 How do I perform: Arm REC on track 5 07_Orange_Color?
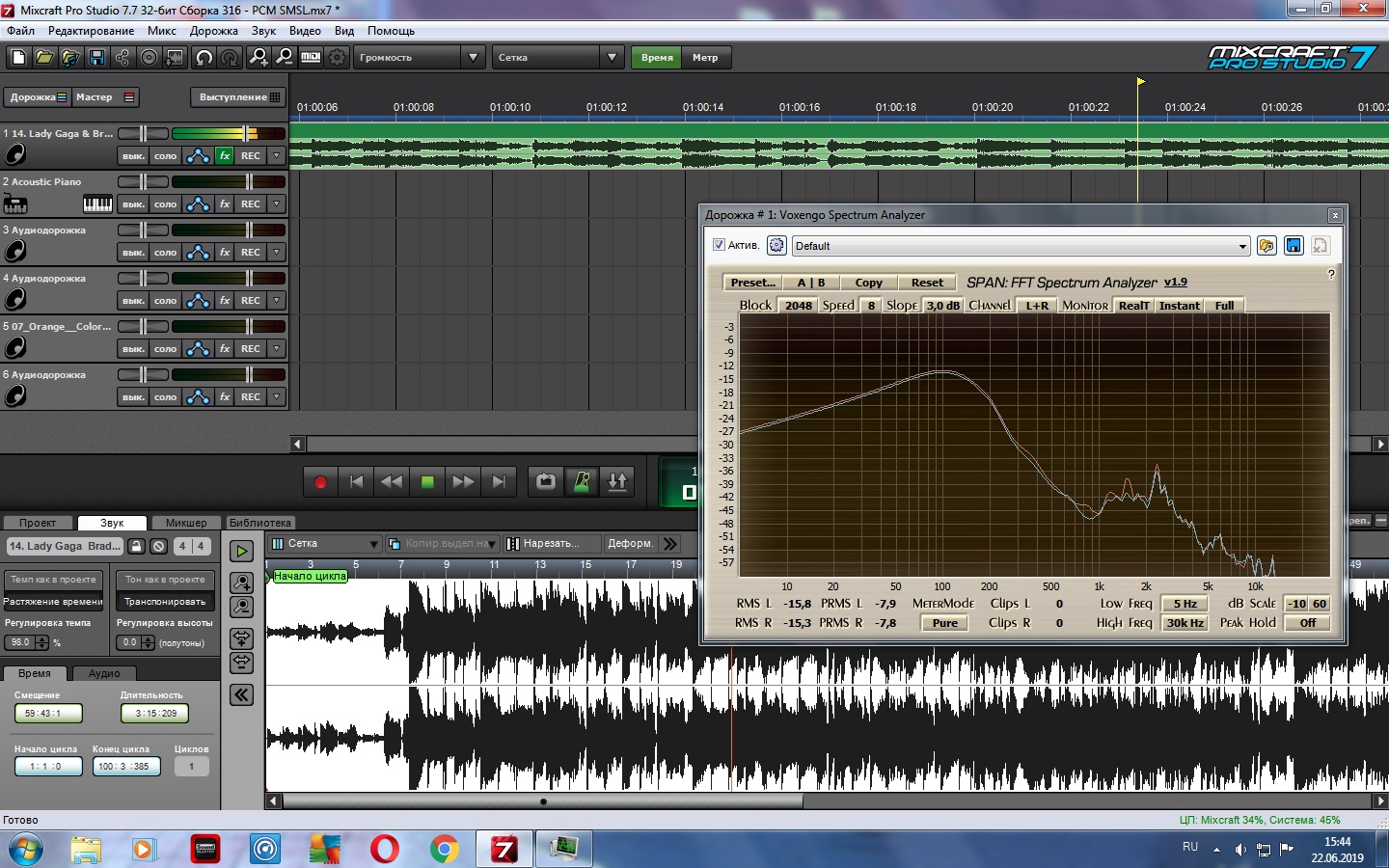[x=251, y=348]
